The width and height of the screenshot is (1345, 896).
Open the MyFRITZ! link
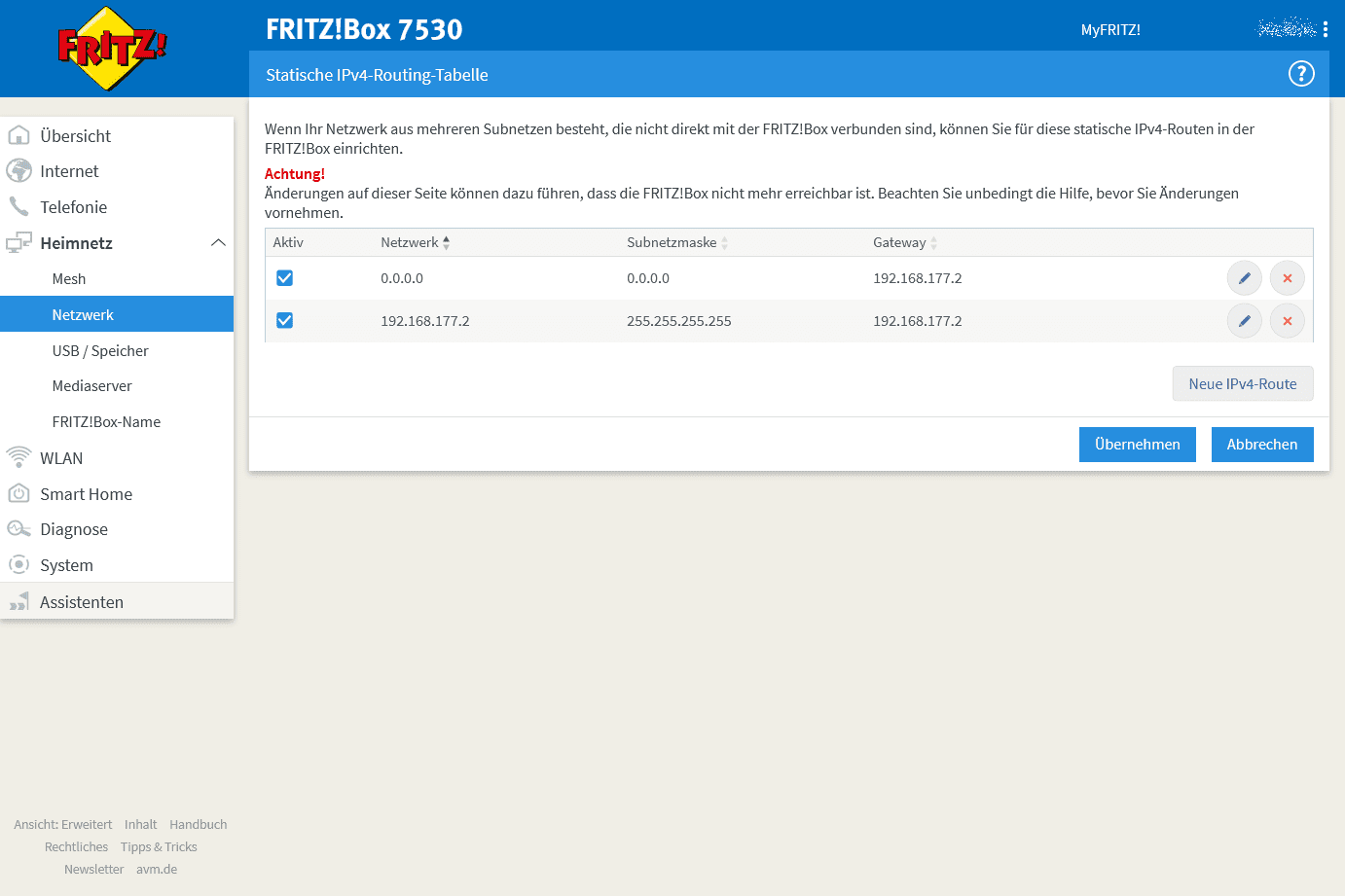coord(1110,30)
